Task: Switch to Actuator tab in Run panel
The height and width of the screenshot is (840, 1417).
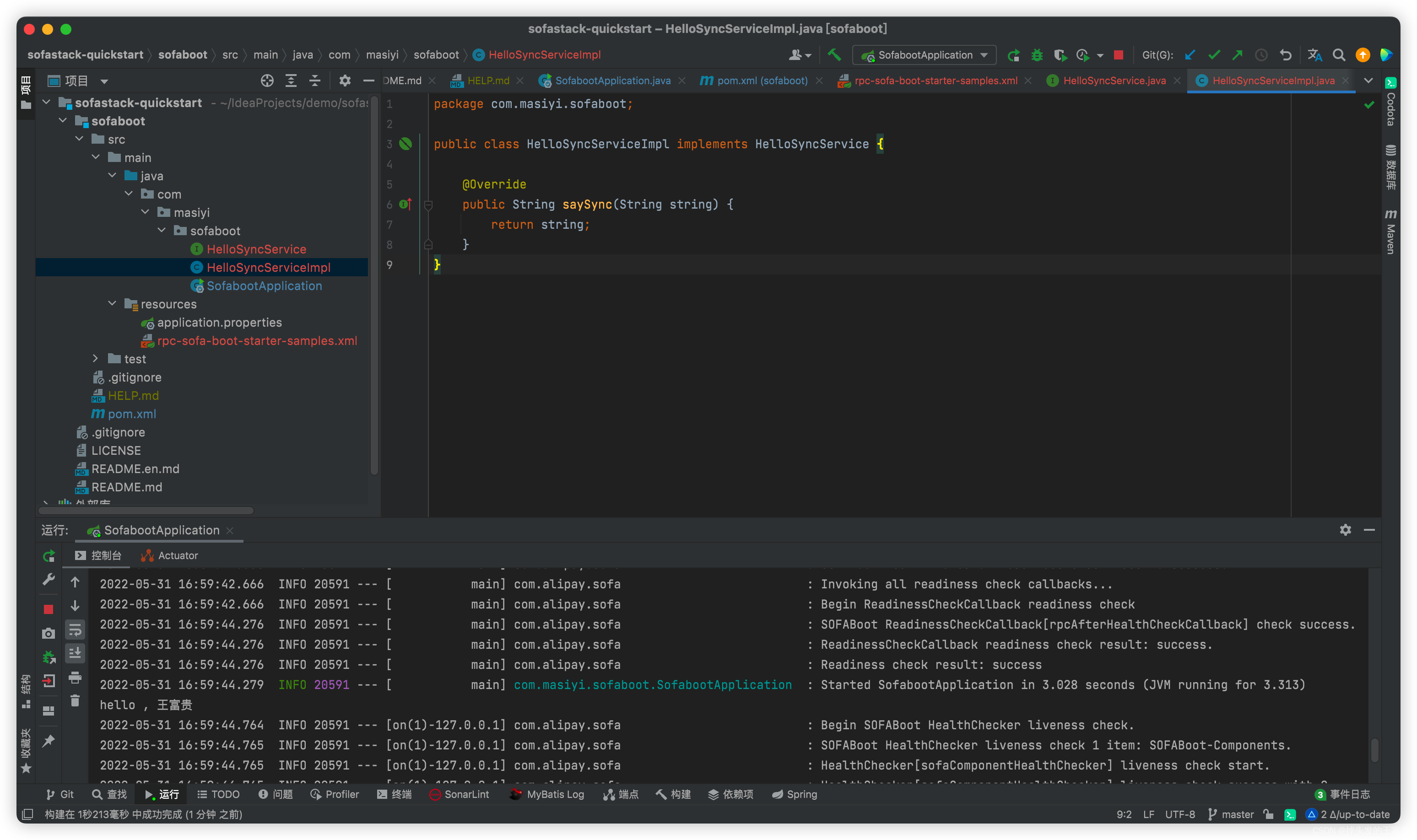Action: 169,556
